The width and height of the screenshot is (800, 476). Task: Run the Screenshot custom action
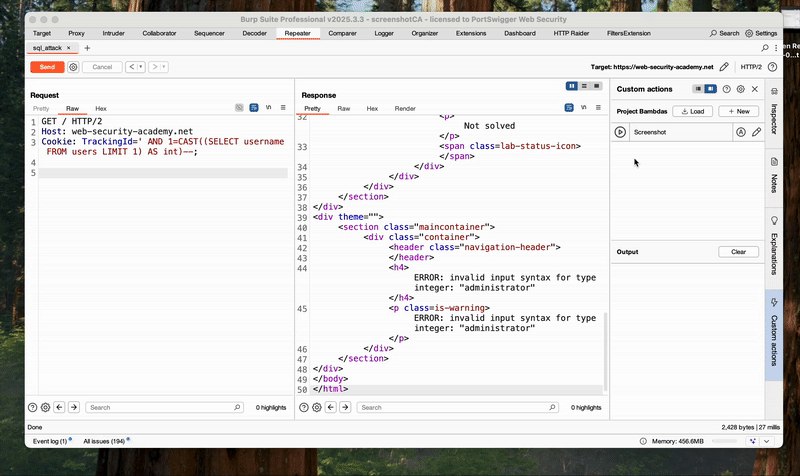click(x=620, y=131)
